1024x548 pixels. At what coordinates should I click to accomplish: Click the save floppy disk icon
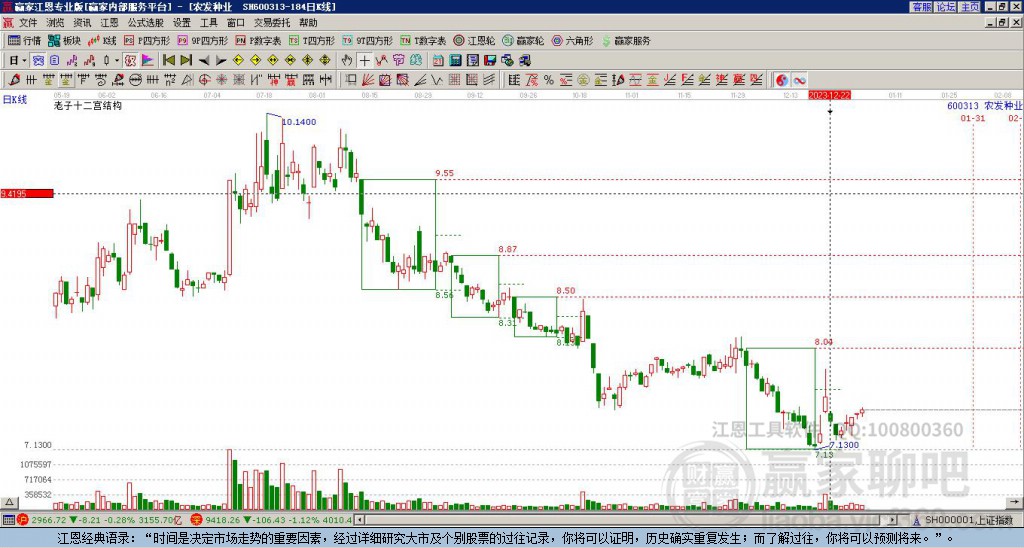coord(490,61)
